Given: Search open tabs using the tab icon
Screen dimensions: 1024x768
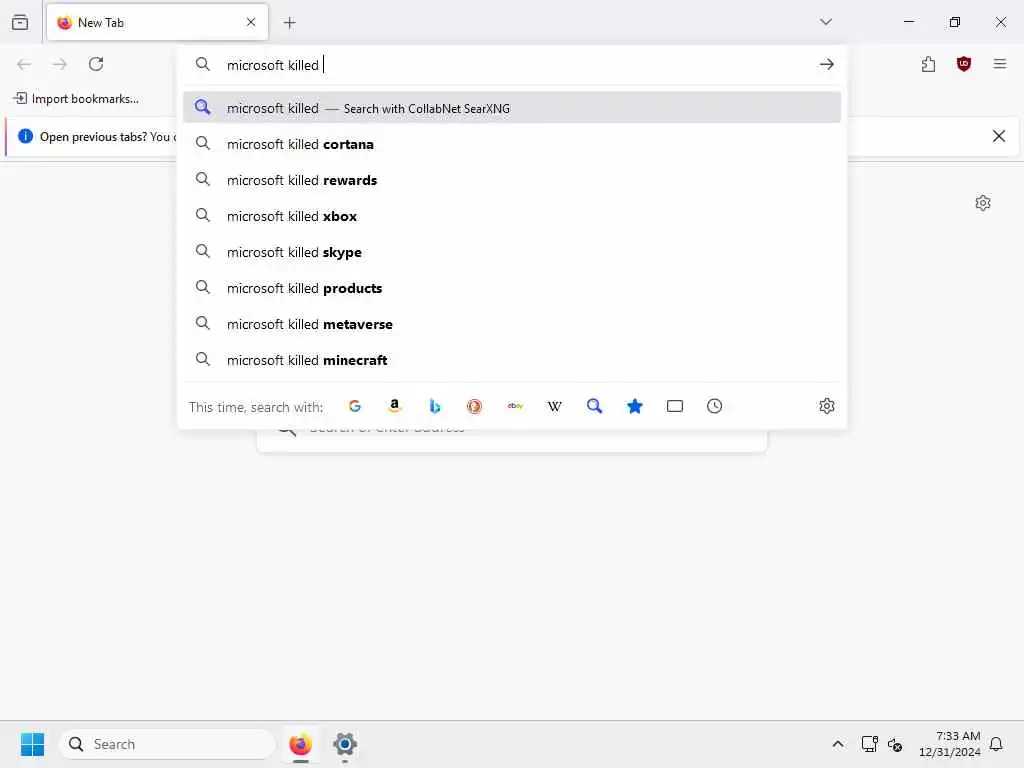Looking at the screenshot, I should (675, 406).
